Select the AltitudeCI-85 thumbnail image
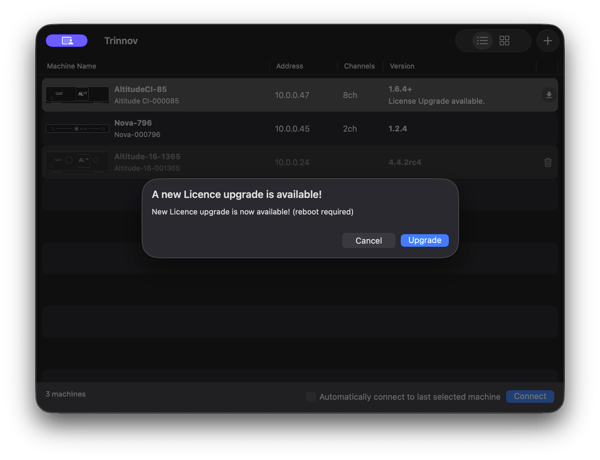The height and width of the screenshot is (460, 600). pyautogui.click(x=77, y=95)
